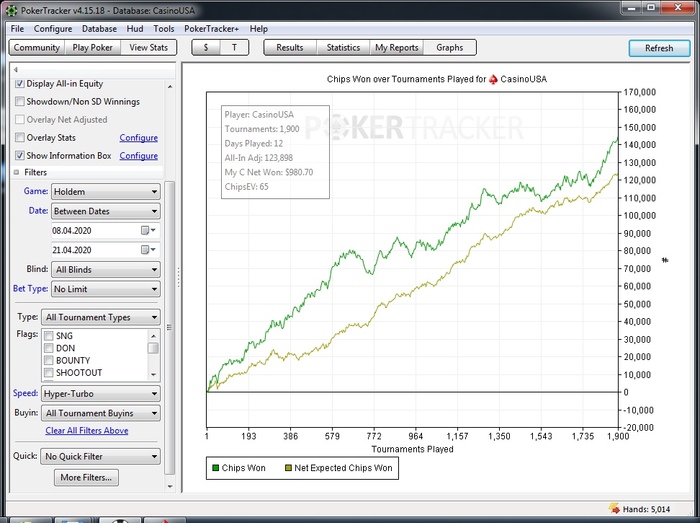
Task: Switch to the Statistics tab
Action: [343, 47]
